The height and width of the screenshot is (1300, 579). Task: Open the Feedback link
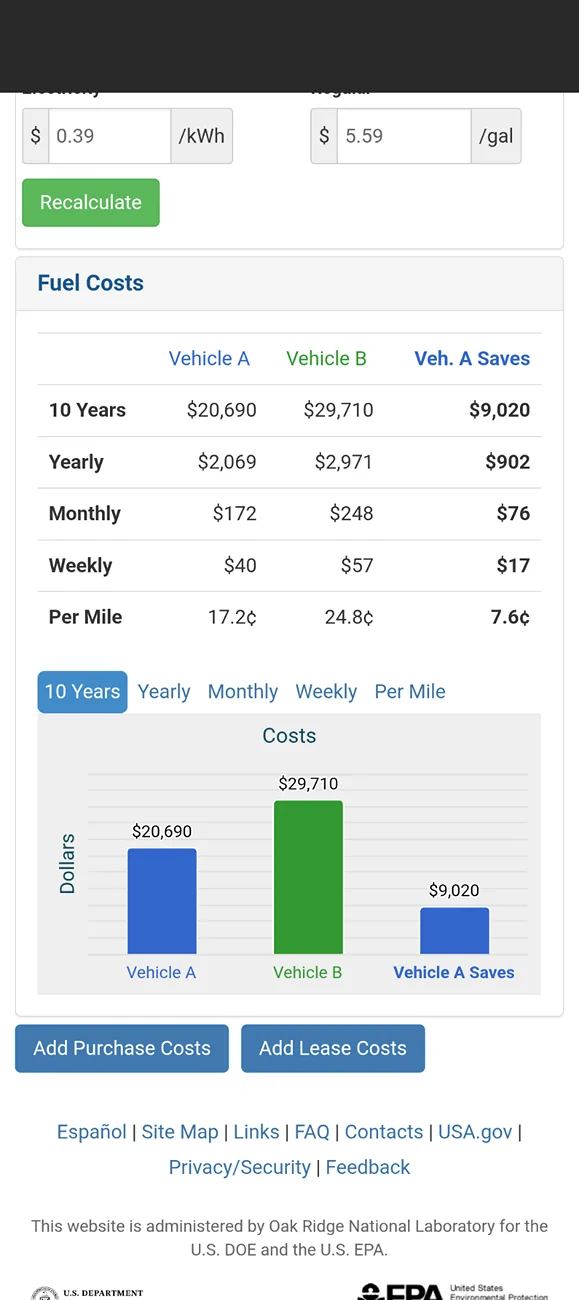point(367,1167)
